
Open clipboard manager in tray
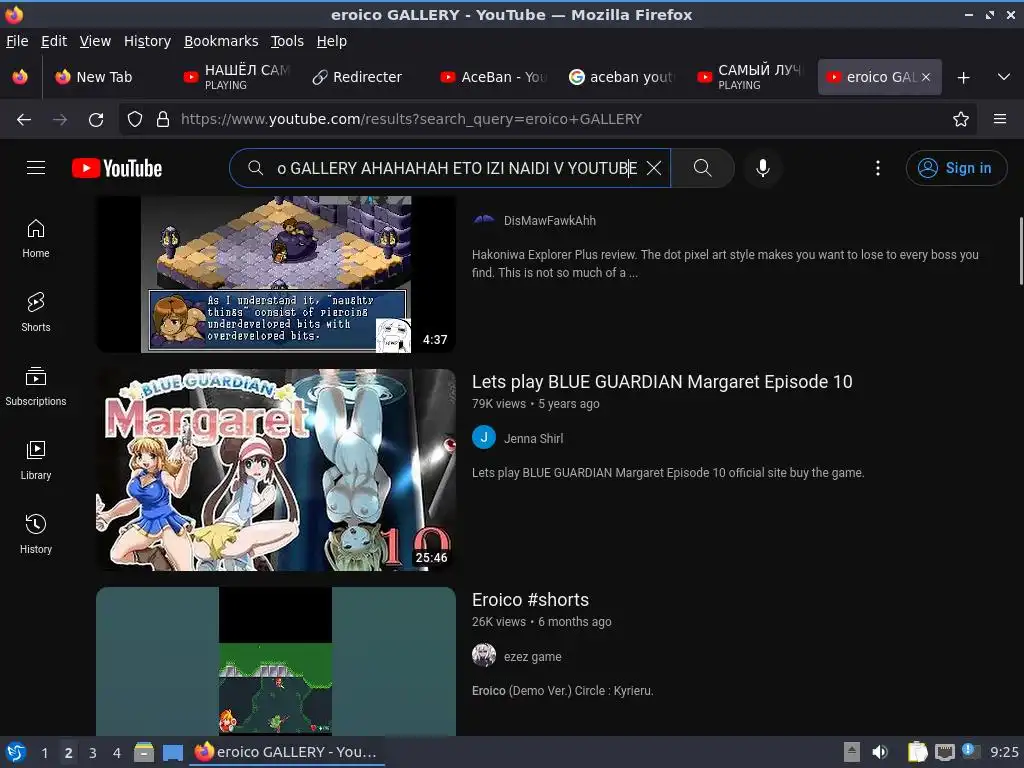coord(917,752)
